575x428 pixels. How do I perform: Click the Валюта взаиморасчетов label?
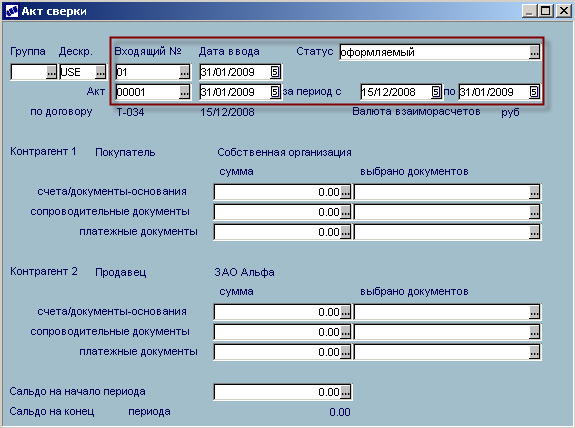coord(416,111)
